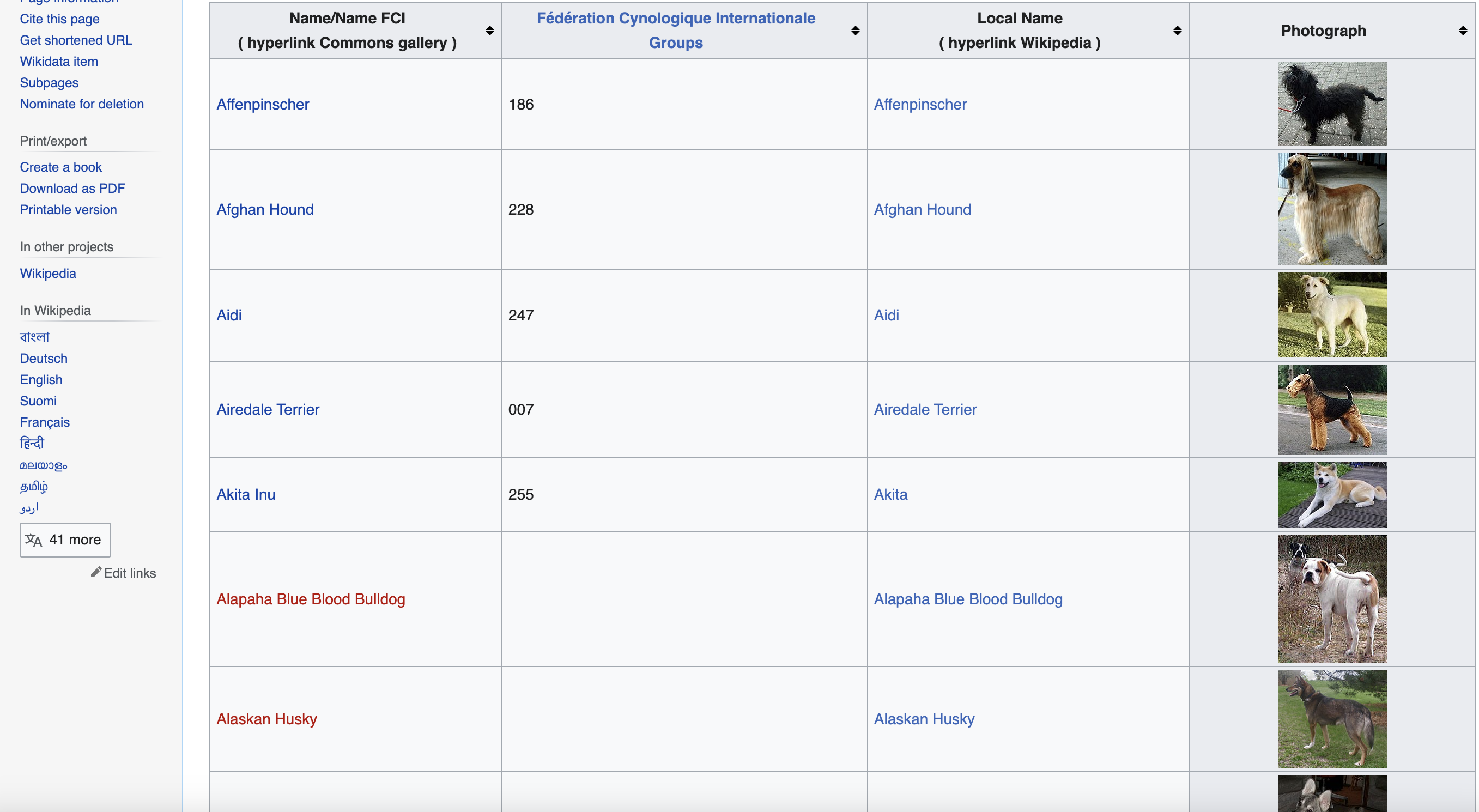Open Afghan Hound Commons gallery link
This screenshot has height=812, width=1479.
(265, 209)
